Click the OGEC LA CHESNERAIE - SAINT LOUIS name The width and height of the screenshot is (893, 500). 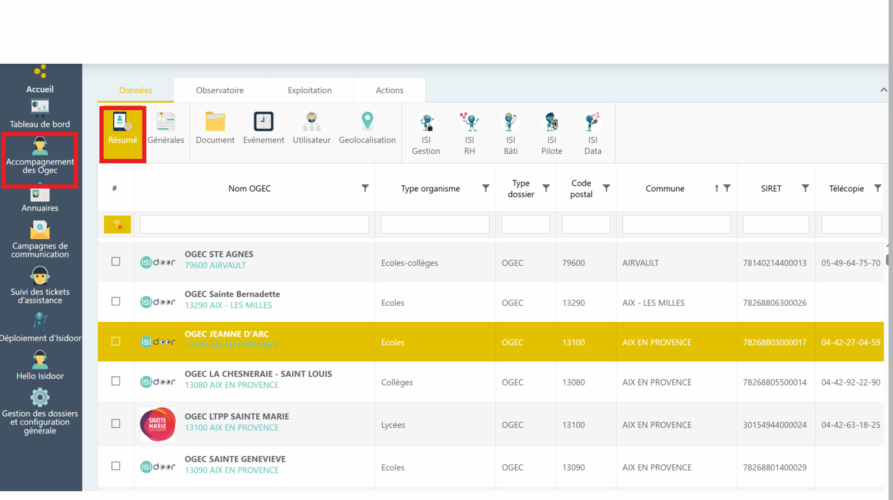click(x=258, y=374)
